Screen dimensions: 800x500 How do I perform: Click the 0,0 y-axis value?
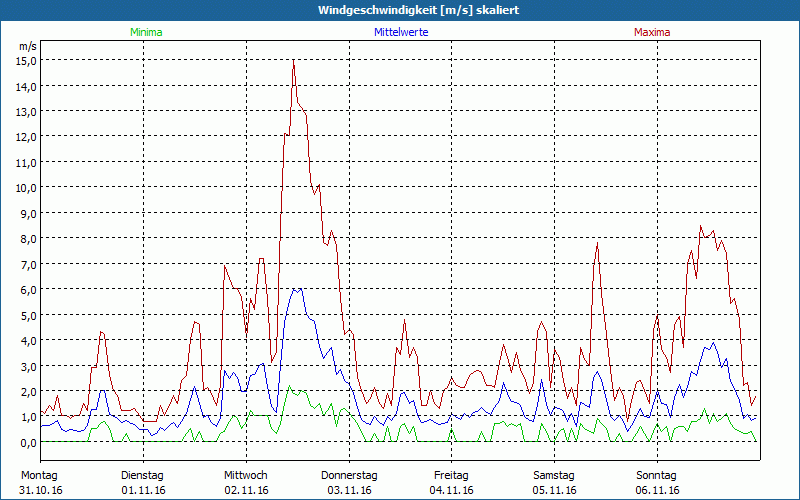coord(28,442)
